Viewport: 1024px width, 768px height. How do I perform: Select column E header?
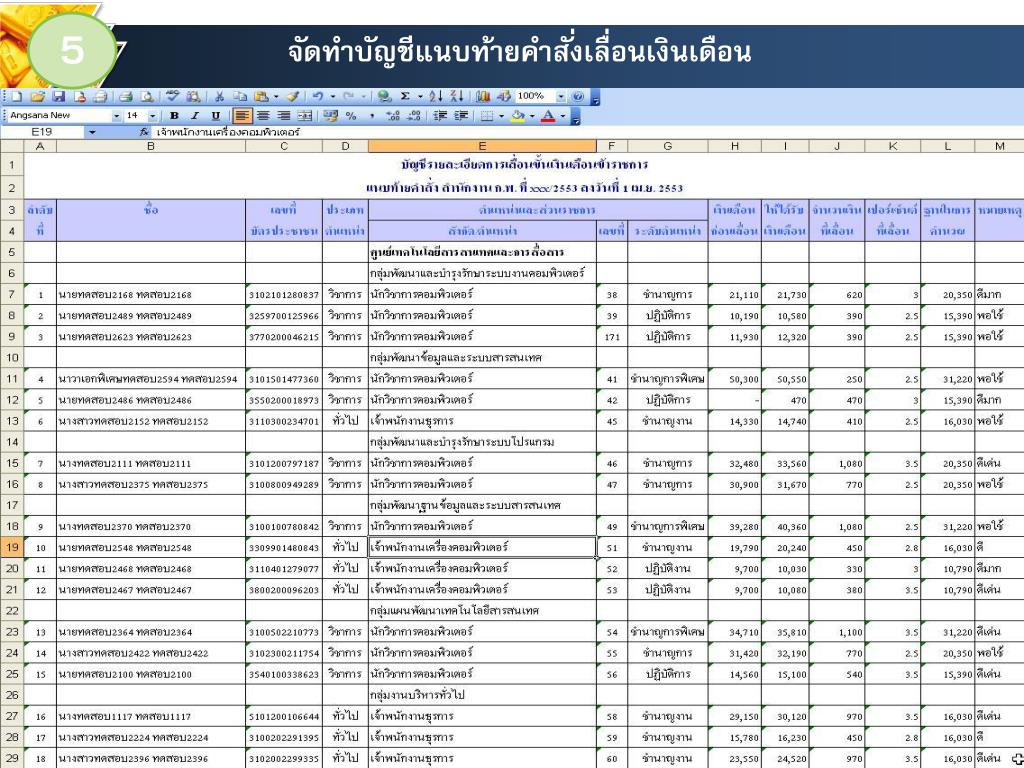[482, 146]
